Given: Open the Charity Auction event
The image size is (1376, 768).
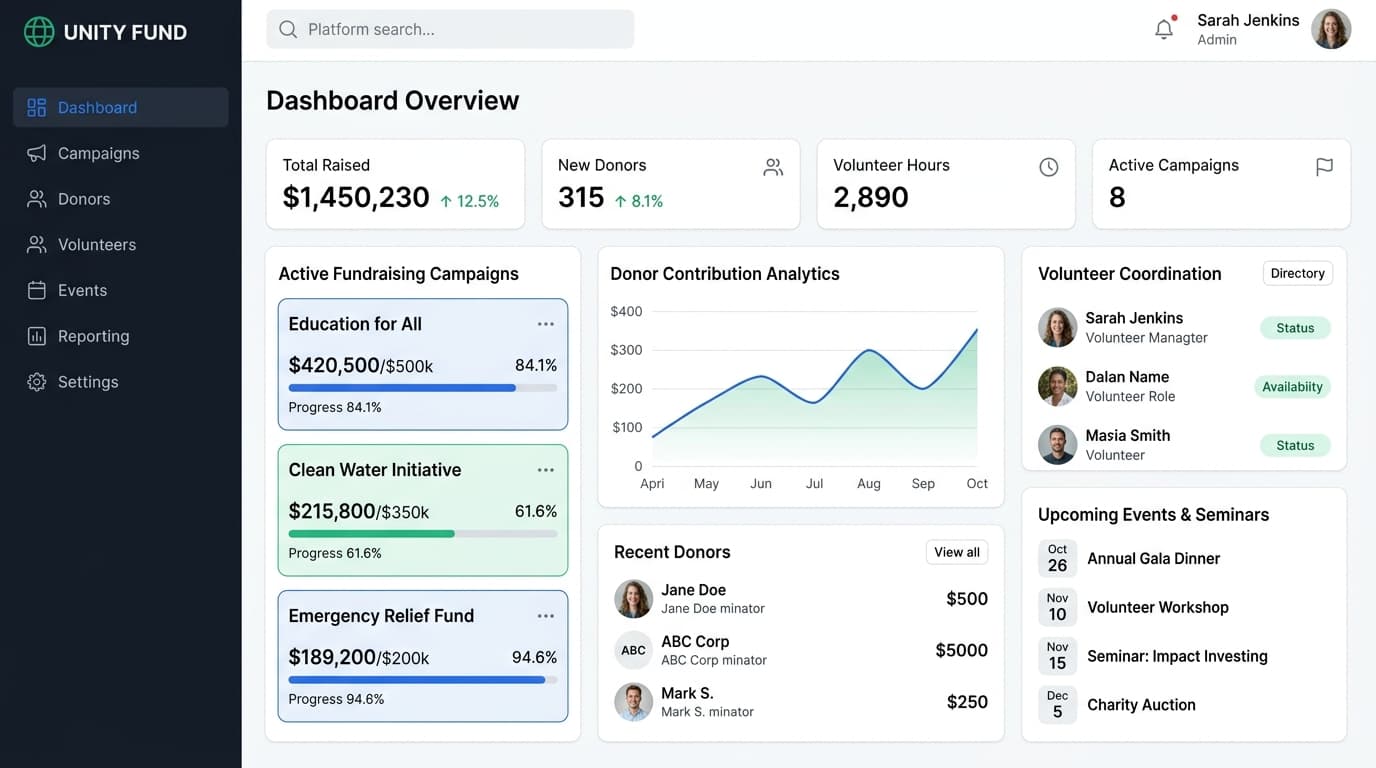Looking at the screenshot, I should pos(1141,705).
